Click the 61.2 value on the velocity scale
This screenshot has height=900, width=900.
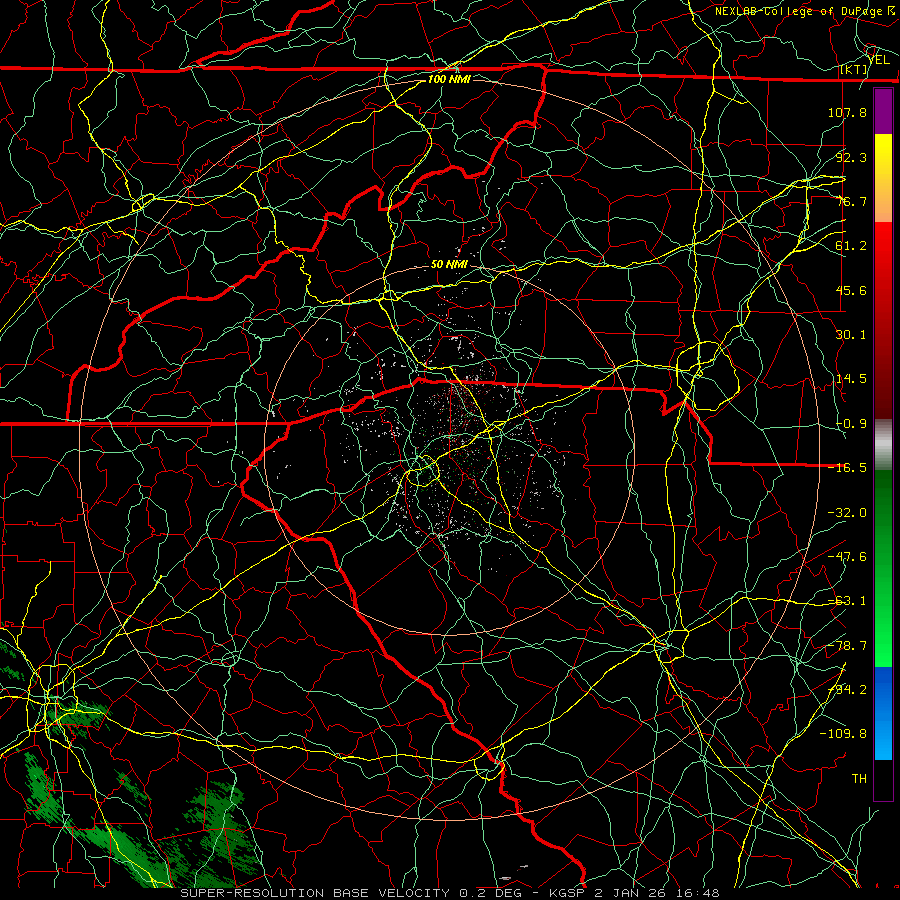click(x=851, y=246)
